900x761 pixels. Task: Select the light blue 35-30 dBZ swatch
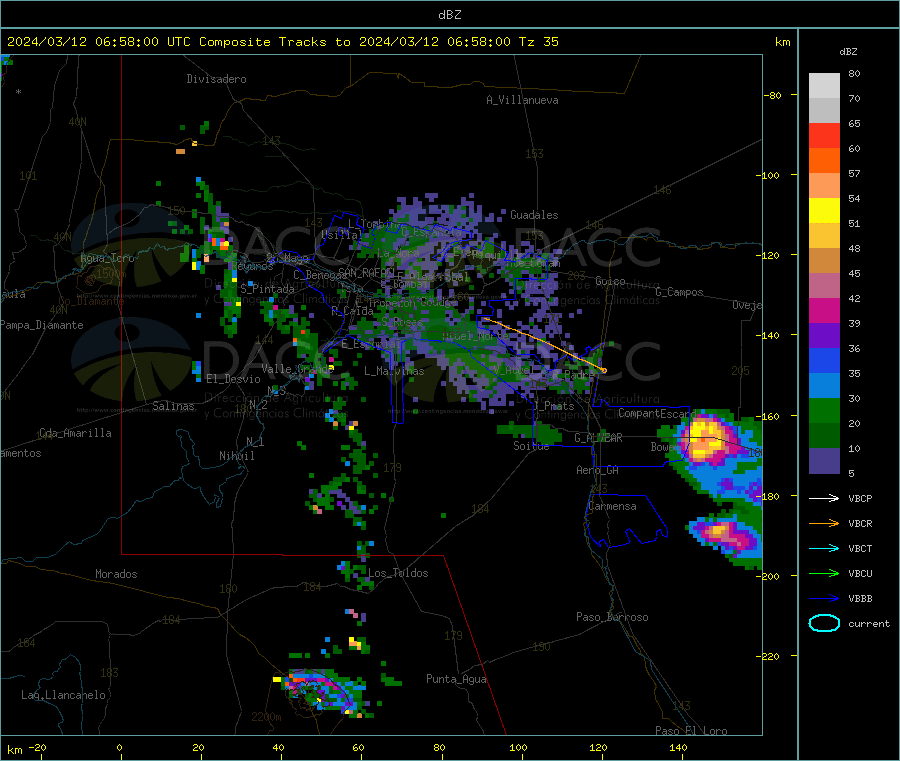824,386
